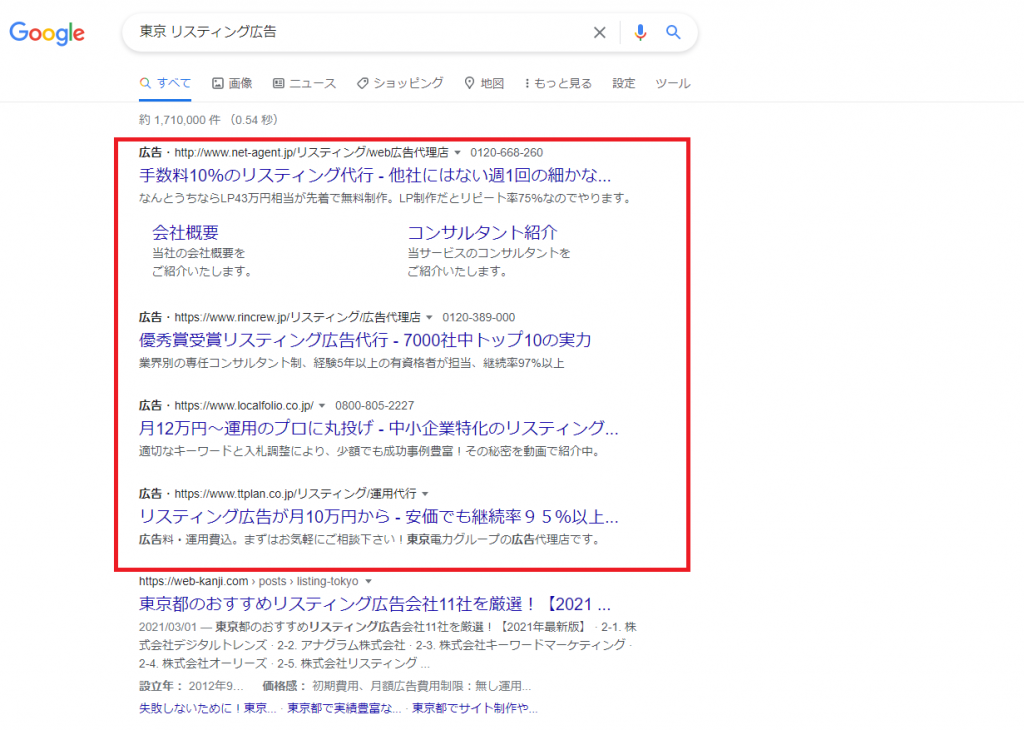Click the Google logo
The width and height of the screenshot is (1024, 730).
tap(47, 33)
